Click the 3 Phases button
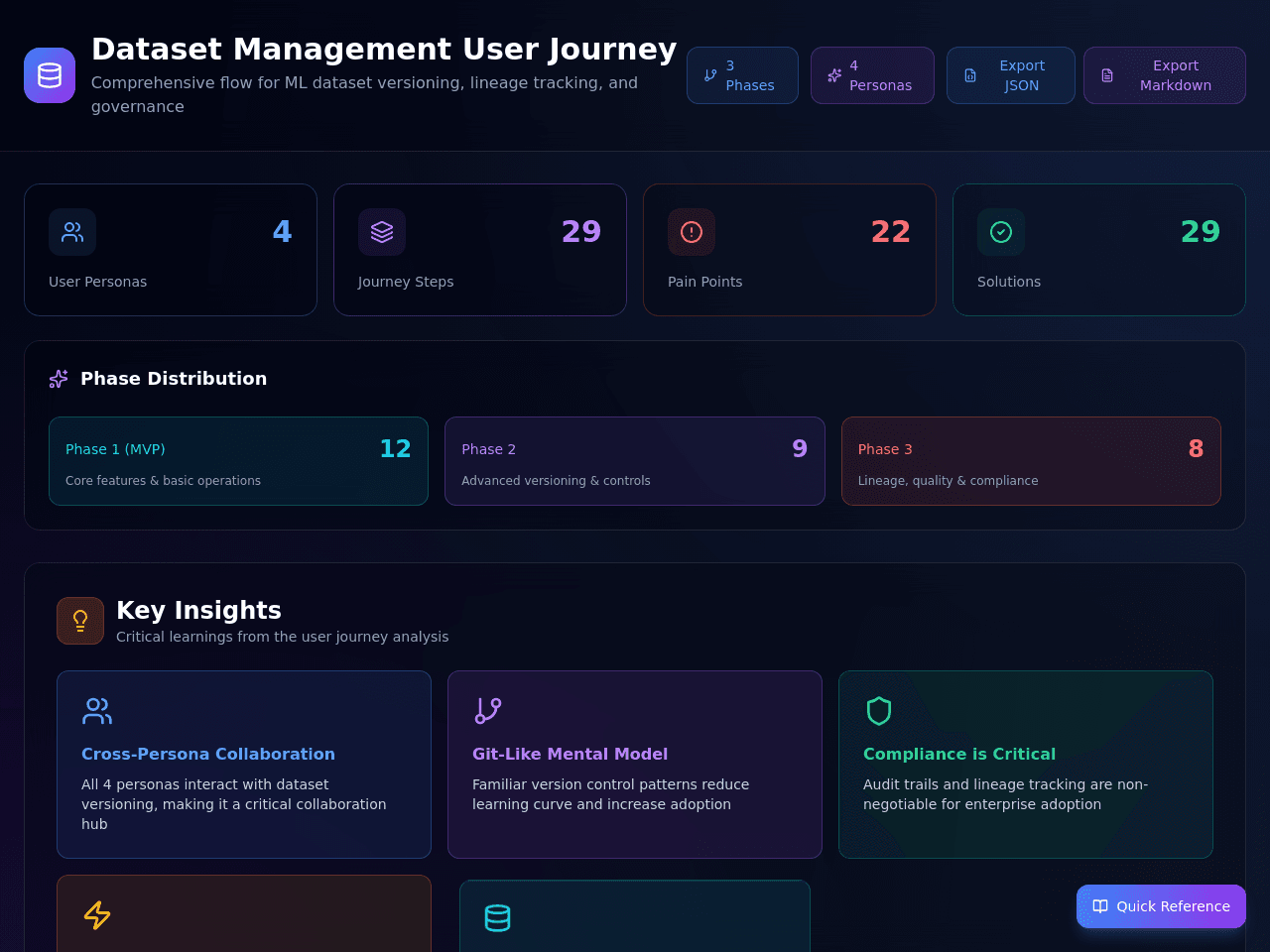 tap(742, 75)
